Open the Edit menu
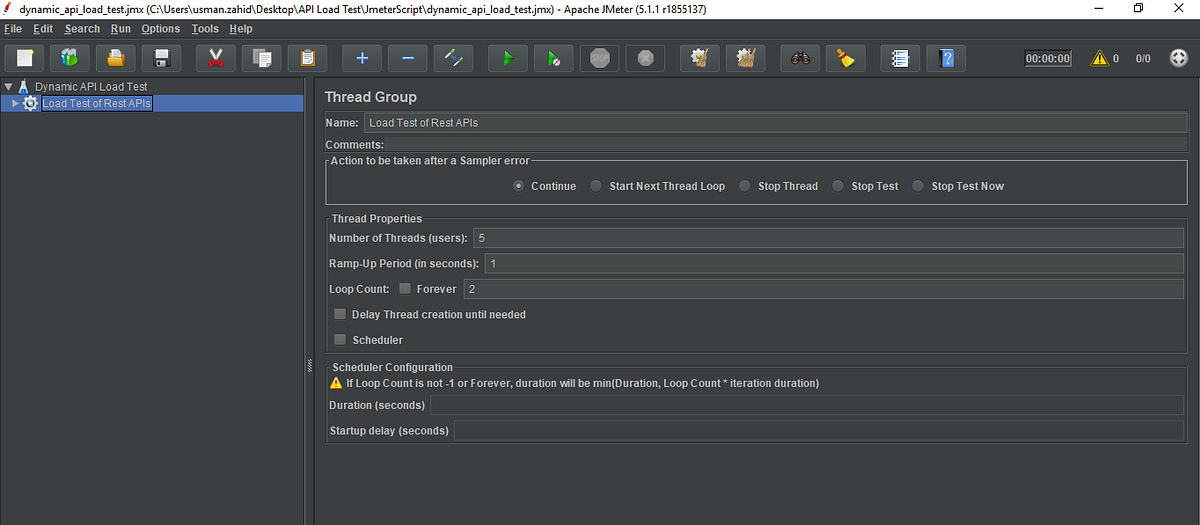The width and height of the screenshot is (1200, 525). tap(43, 29)
